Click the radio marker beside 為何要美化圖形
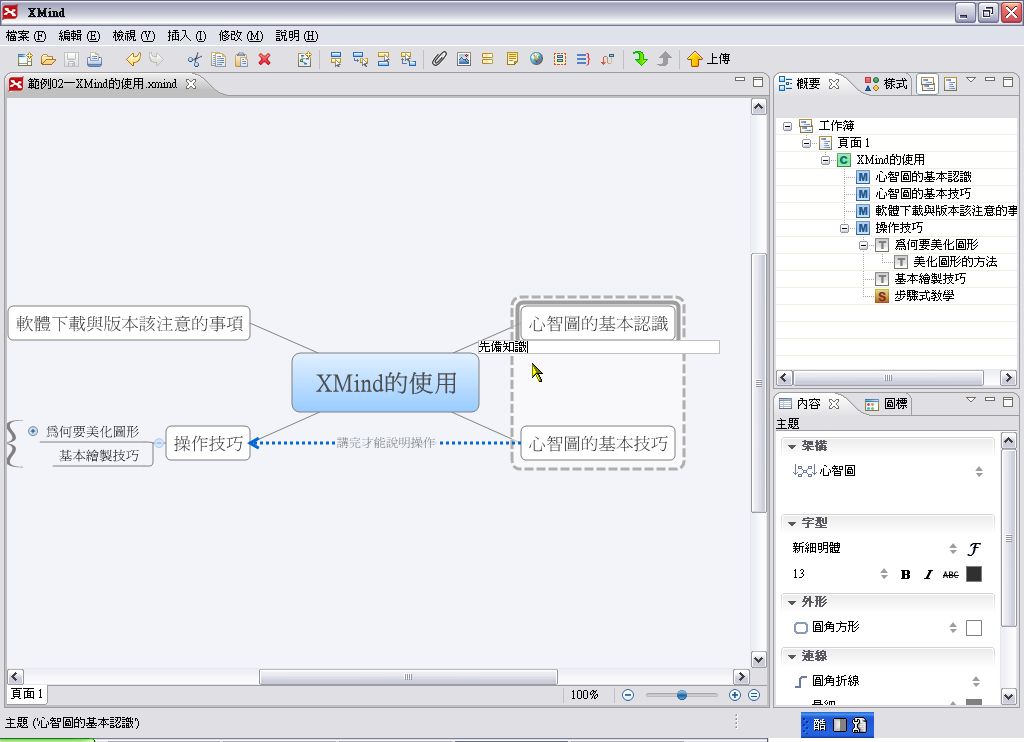This screenshot has width=1024, height=742. [x=33, y=431]
